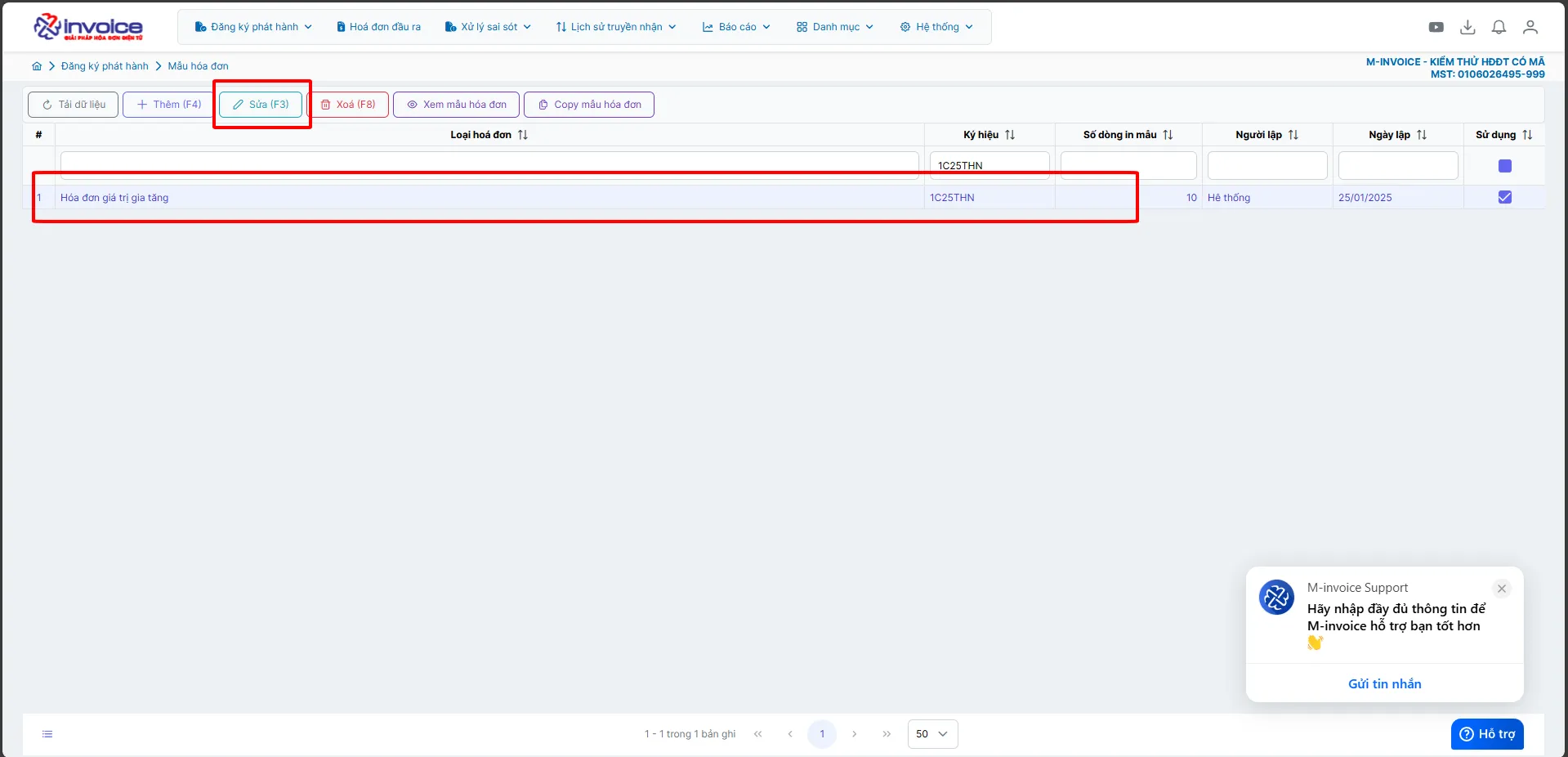Sort by Người lập column
Viewport: 1568px width, 757px height.
pos(1293,135)
